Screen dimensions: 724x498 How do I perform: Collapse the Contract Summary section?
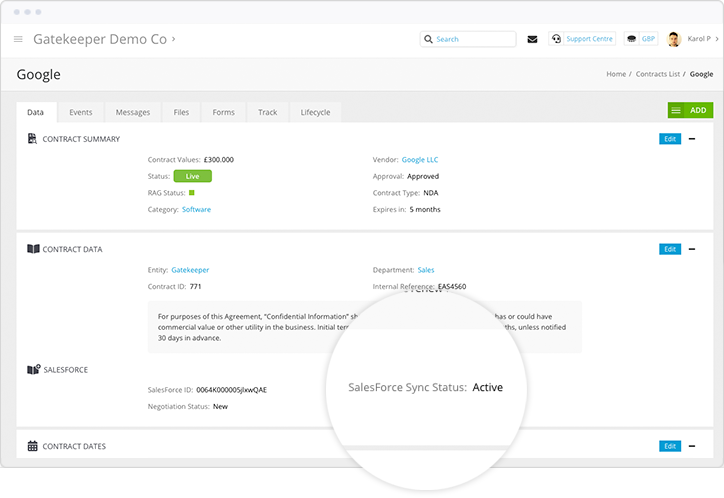click(692, 139)
